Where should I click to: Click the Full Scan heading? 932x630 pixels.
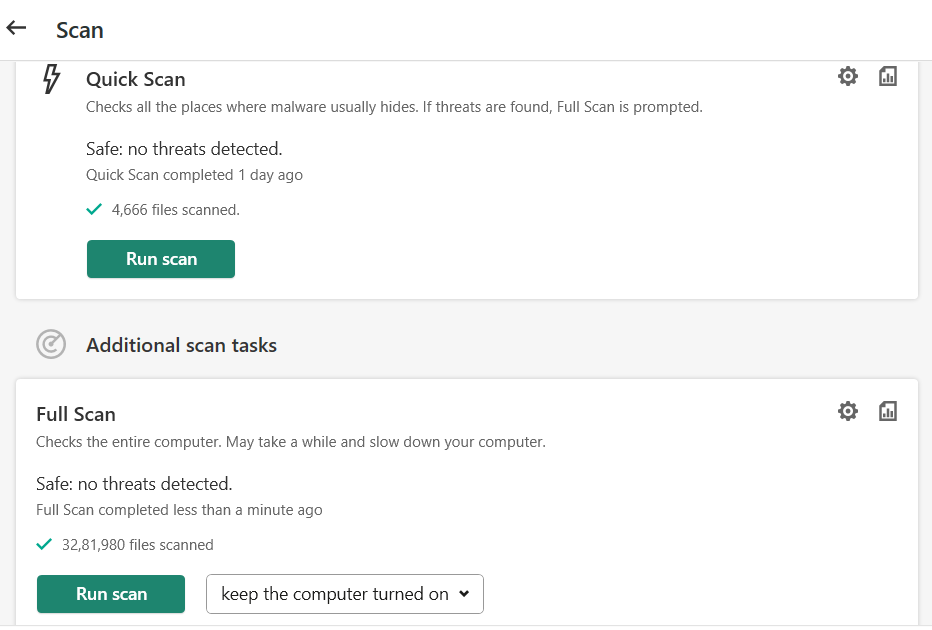[x=76, y=414]
